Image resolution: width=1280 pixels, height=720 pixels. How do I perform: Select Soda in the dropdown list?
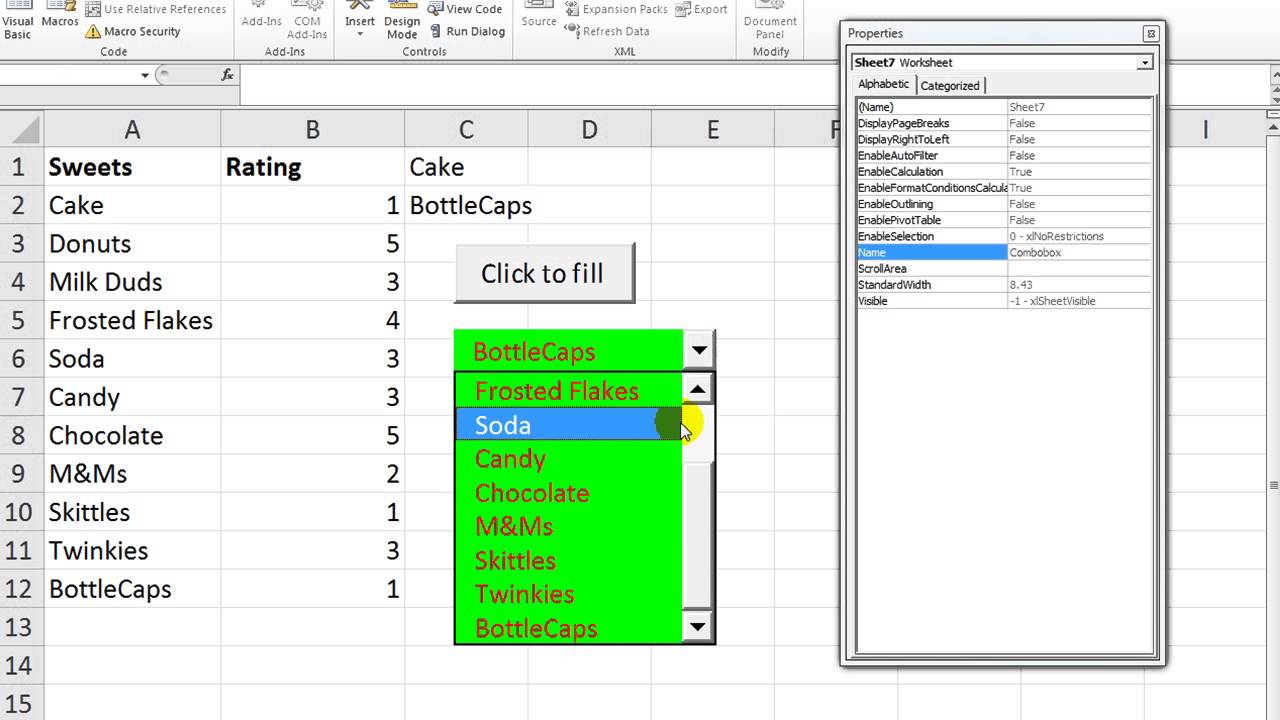click(568, 425)
